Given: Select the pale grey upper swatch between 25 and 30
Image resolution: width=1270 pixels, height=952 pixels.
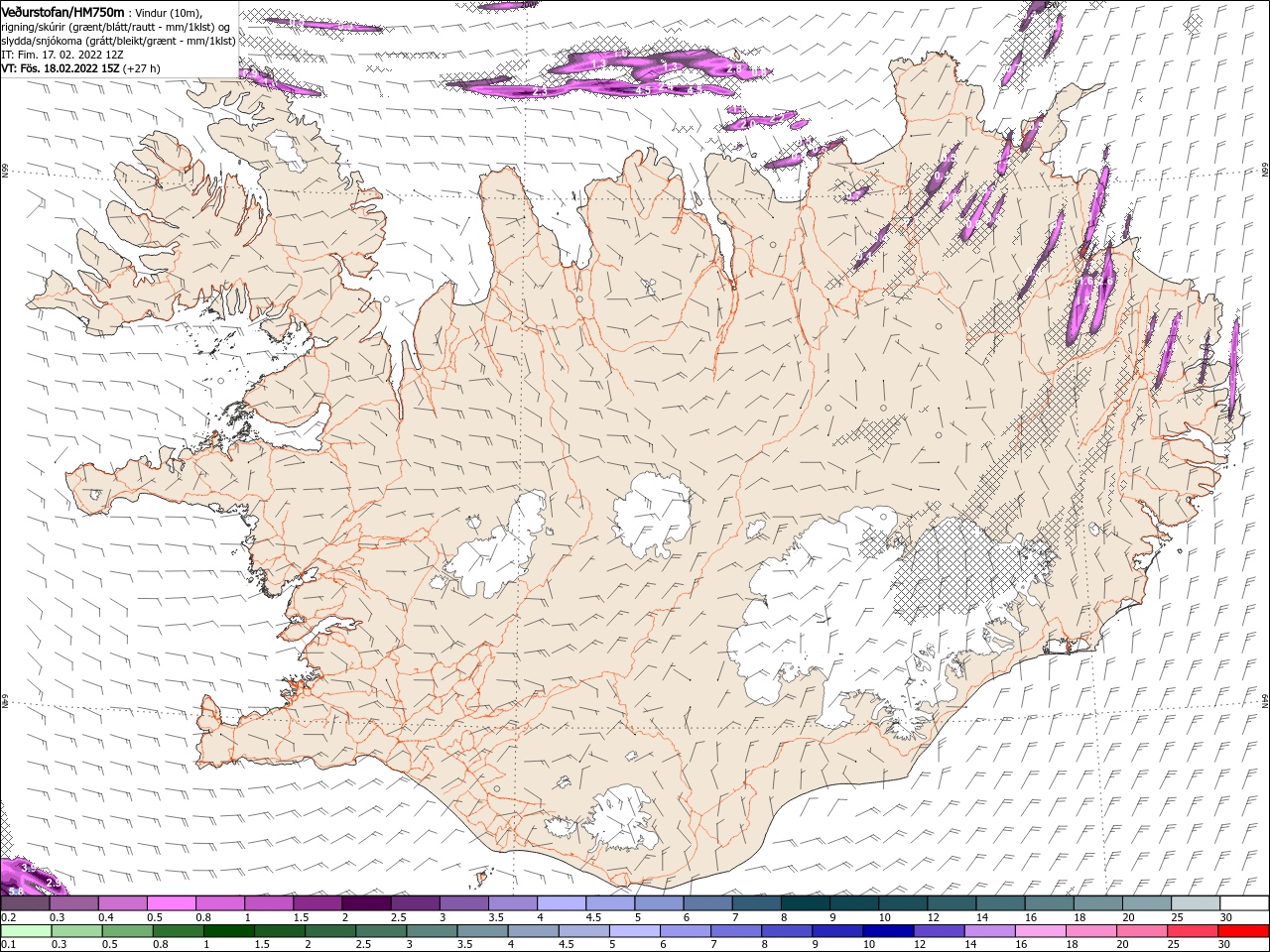Looking at the screenshot, I should [1196, 903].
